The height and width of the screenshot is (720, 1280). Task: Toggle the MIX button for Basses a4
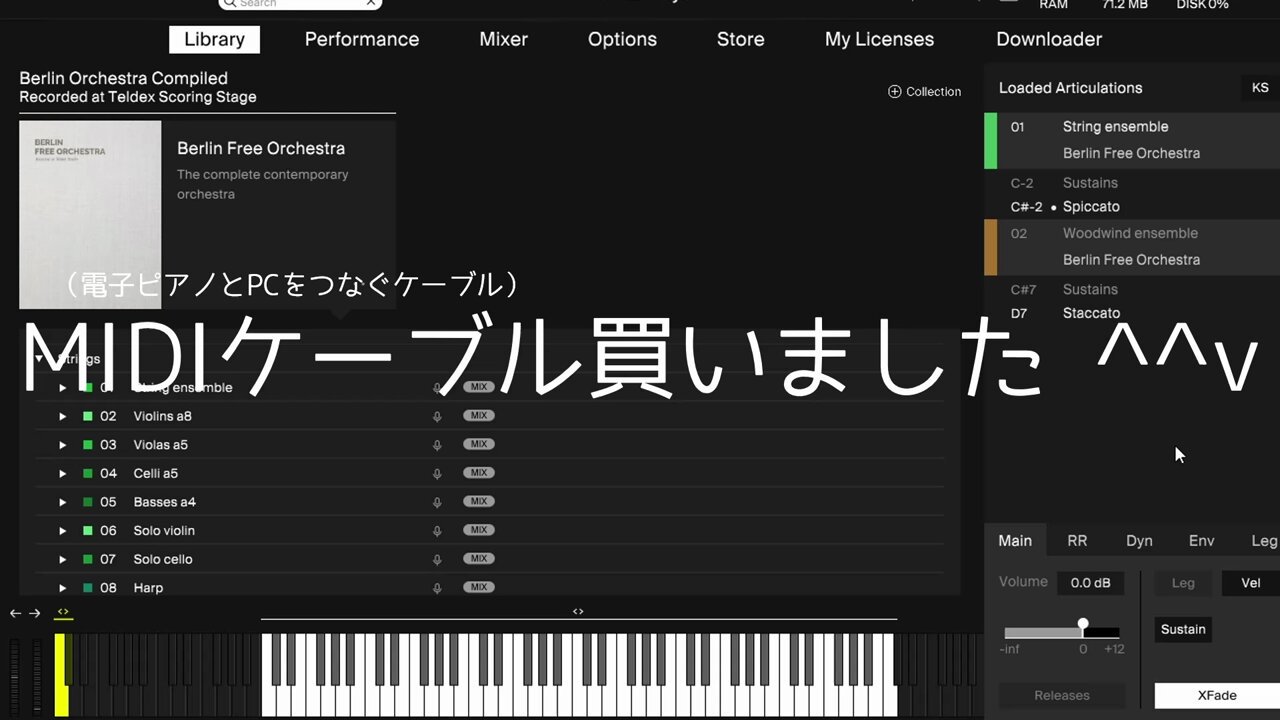tap(479, 501)
